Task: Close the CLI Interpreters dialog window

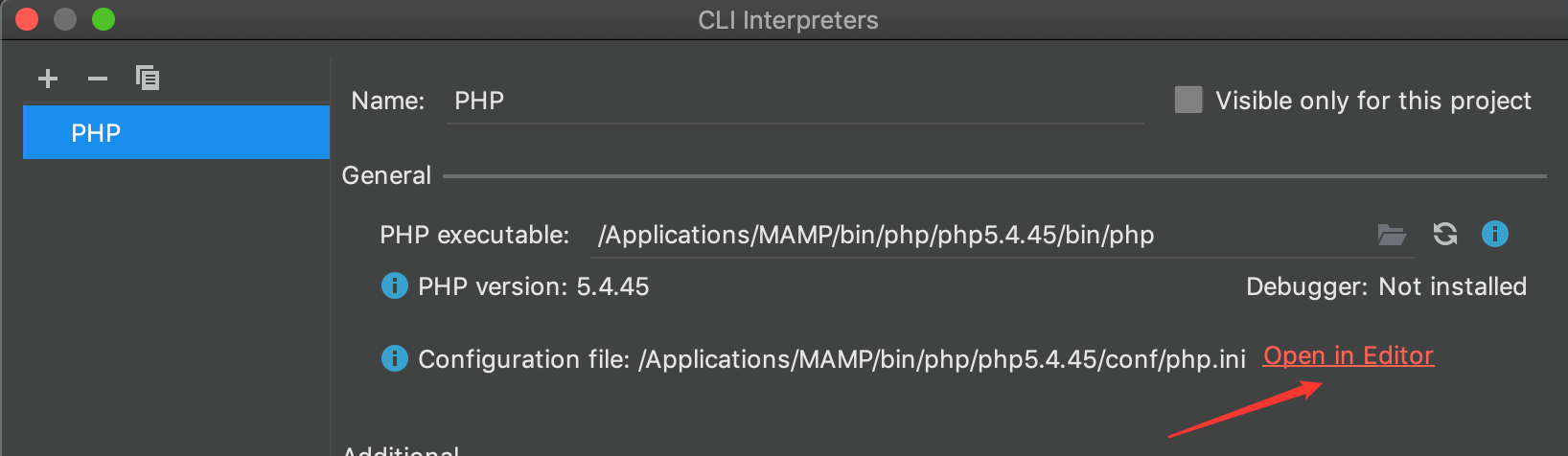Action: click(x=27, y=19)
